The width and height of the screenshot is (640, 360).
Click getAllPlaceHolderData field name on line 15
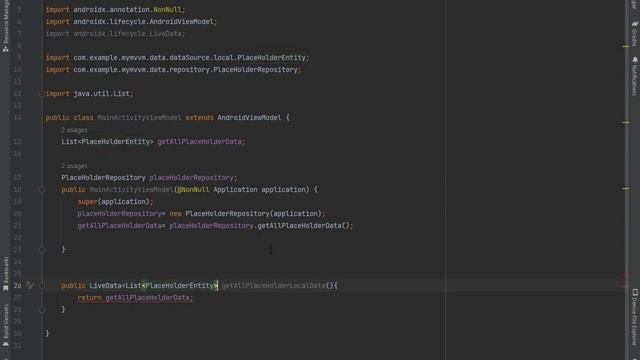point(199,142)
